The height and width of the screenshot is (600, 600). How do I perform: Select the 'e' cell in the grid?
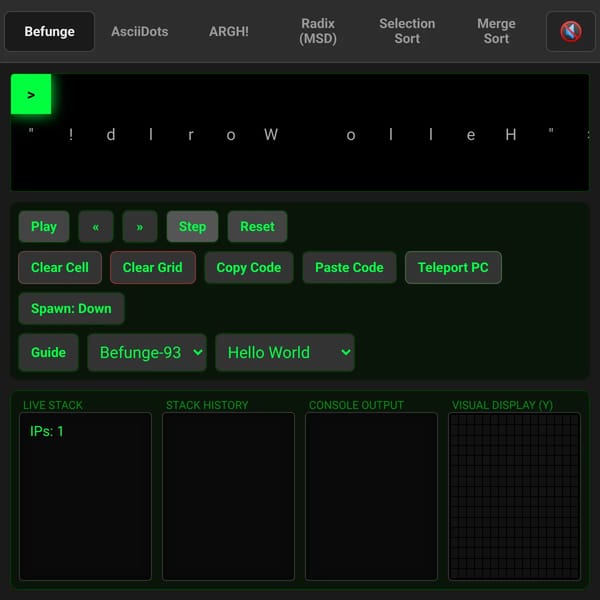pos(471,134)
